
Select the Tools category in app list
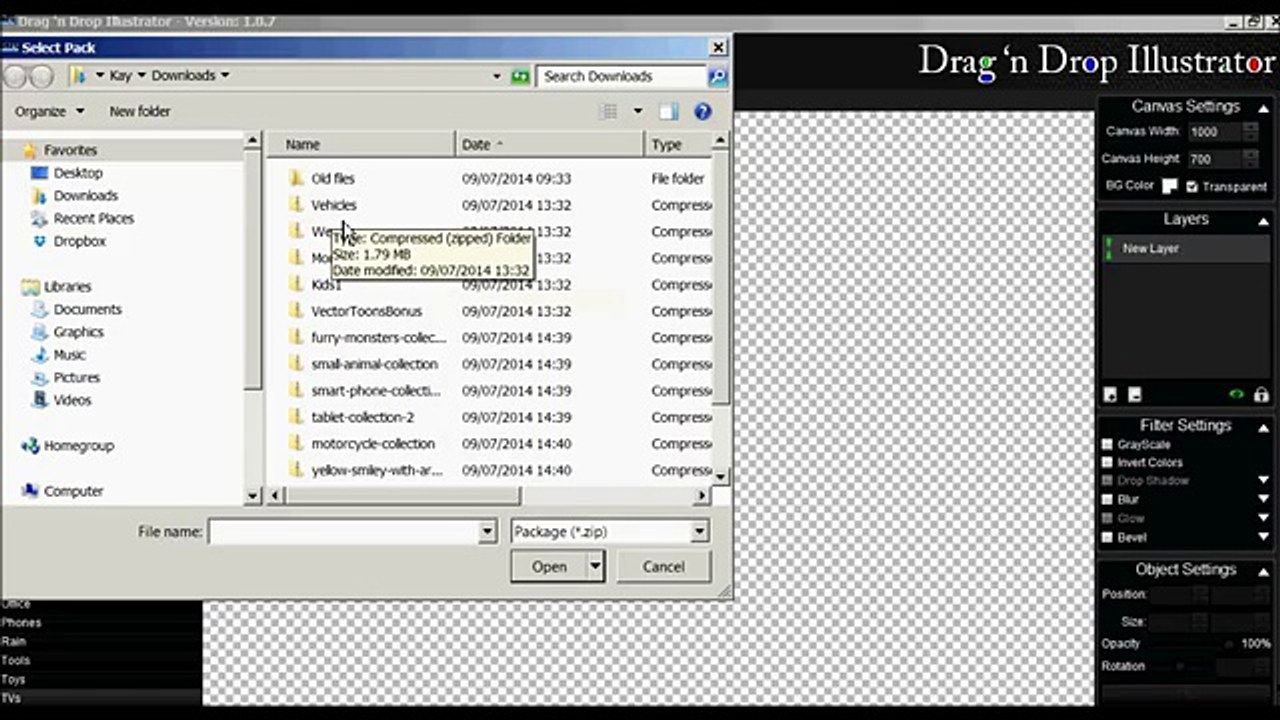[x=15, y=661]
